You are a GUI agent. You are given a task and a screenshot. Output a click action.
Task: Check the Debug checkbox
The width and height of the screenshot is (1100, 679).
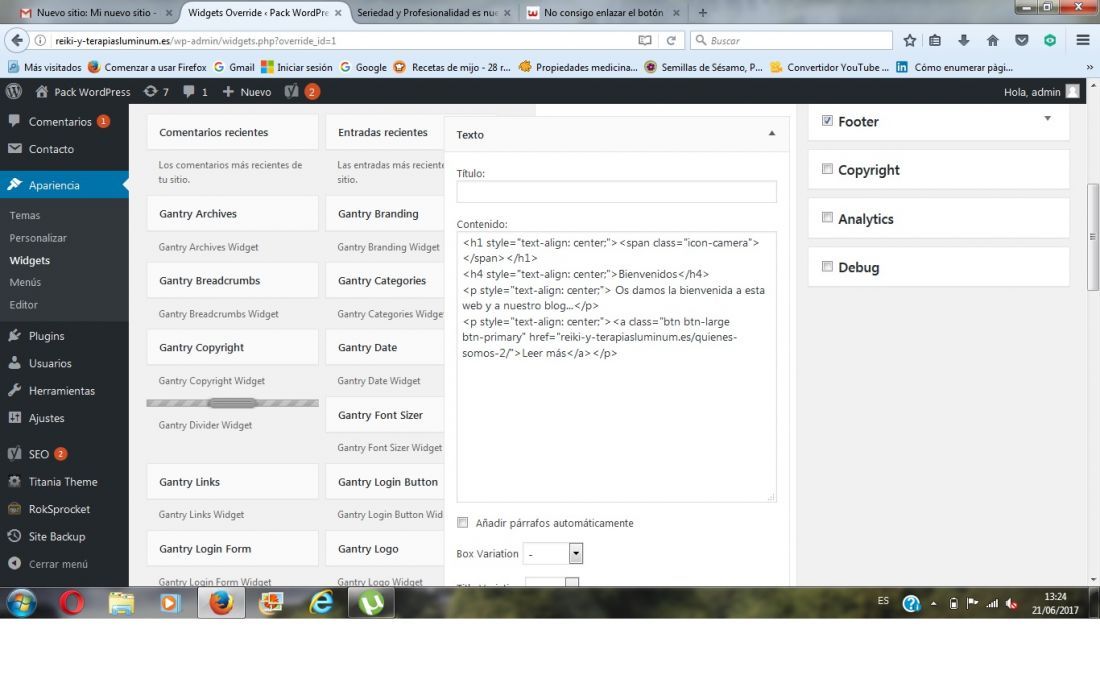pos(827,267)
